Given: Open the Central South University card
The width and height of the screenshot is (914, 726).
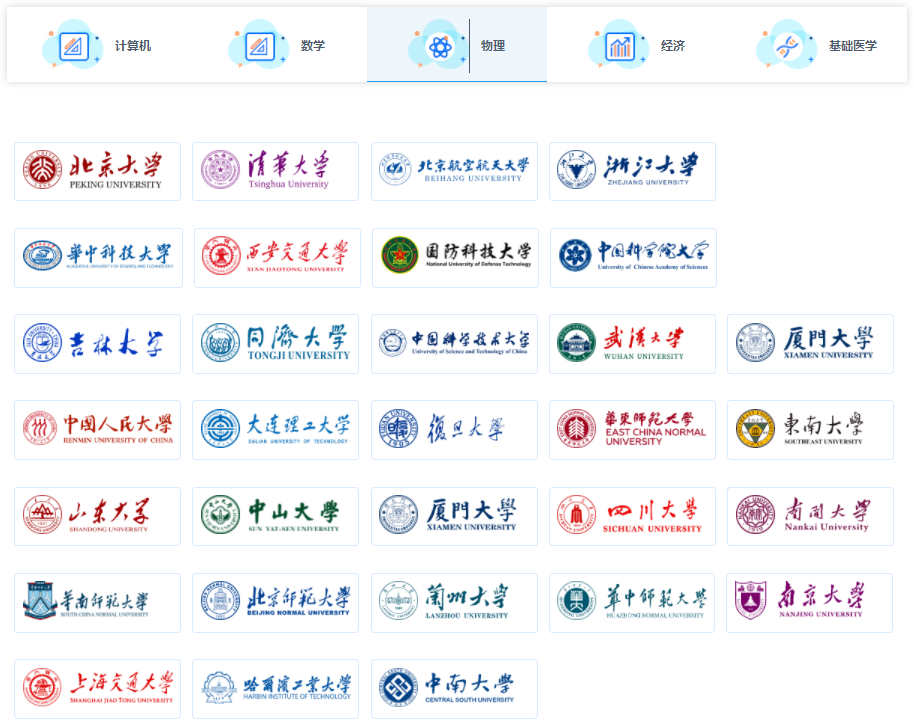Looking at the screenshot, I should (454, 689).
